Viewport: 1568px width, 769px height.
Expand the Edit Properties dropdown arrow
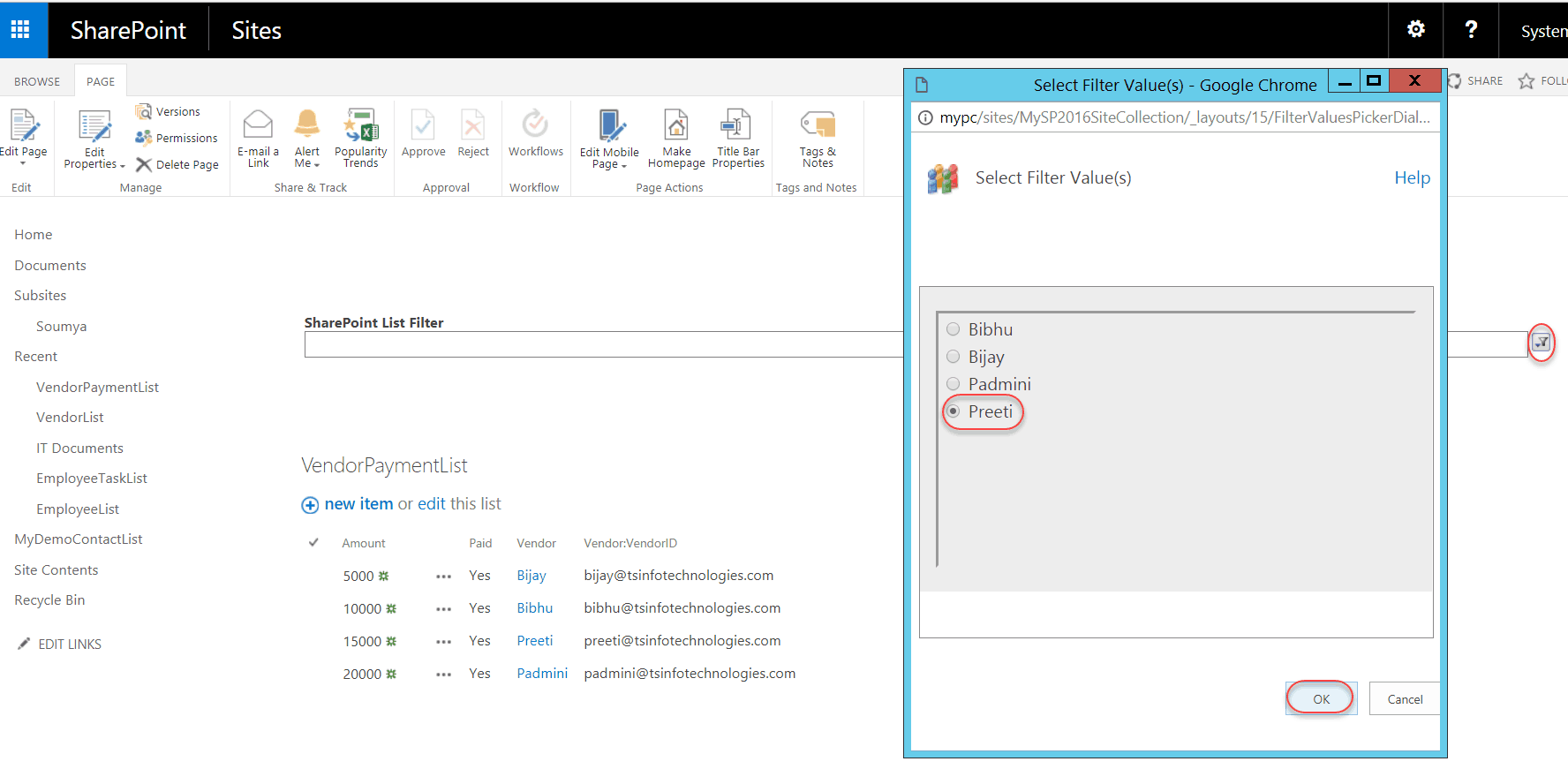(123, 166)
